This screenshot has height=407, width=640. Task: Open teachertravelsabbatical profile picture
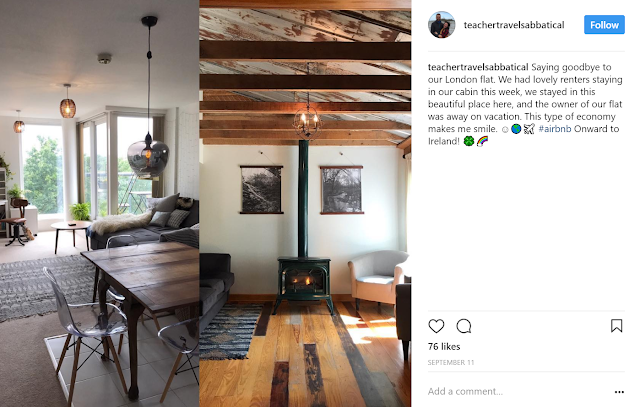(x=441, y=25)
